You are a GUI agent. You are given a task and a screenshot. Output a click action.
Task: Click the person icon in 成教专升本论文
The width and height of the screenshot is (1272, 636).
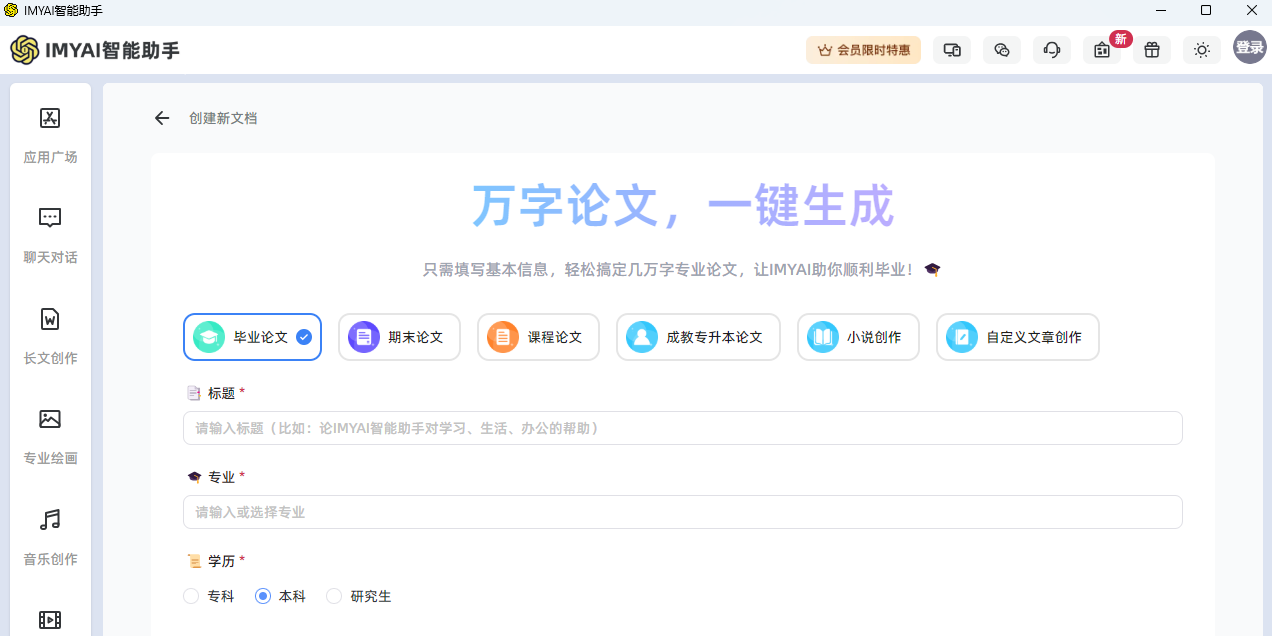642,337
